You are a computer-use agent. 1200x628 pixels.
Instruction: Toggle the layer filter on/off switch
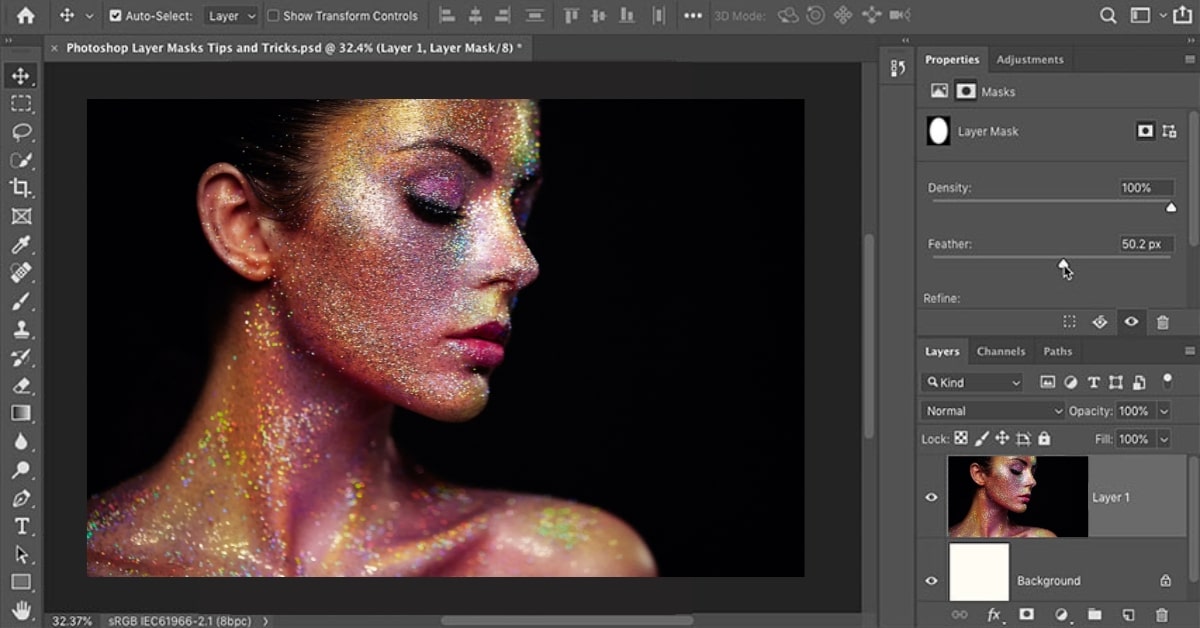point(1167,381)
